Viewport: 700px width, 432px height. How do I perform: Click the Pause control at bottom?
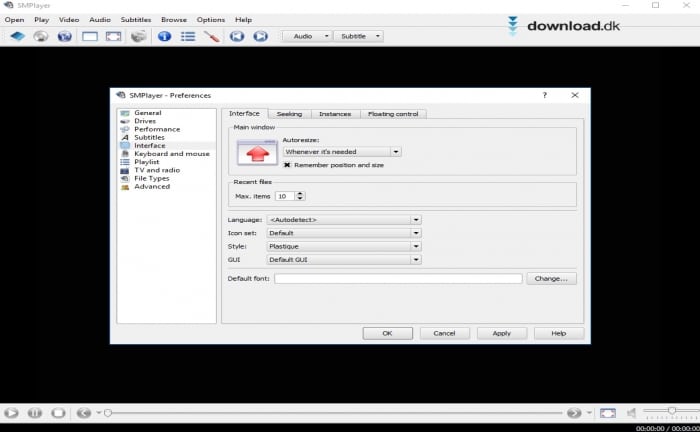coord(34,413)
